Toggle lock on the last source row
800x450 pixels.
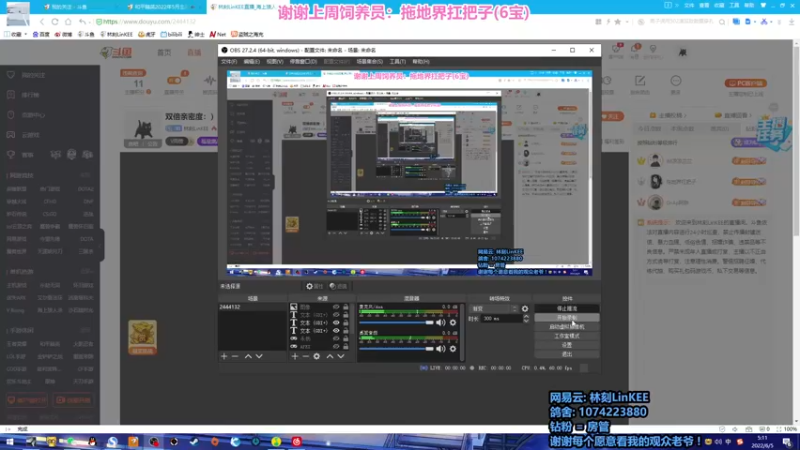point(346,346)
